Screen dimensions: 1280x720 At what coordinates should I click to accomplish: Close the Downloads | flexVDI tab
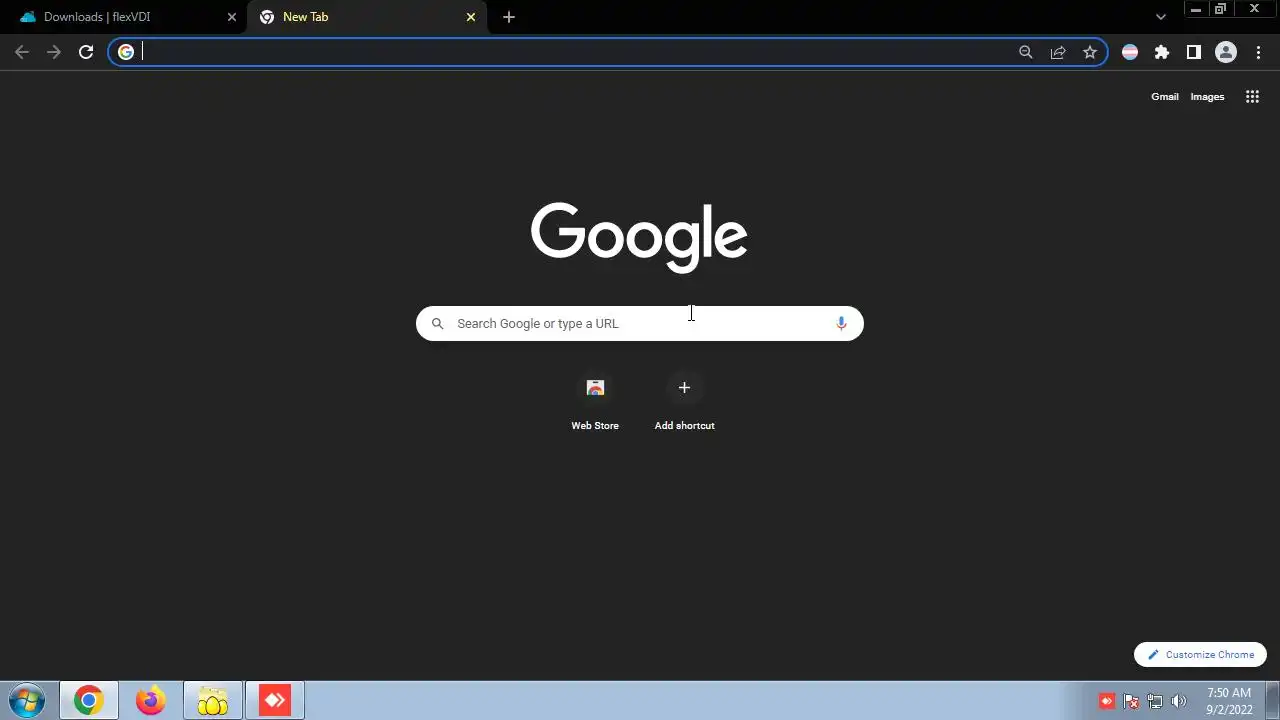(232, 17)
